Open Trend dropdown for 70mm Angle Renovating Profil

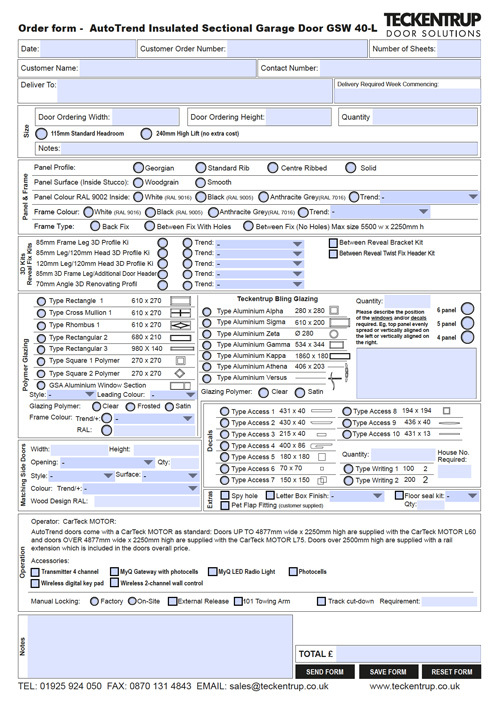(x=259, y=284)
